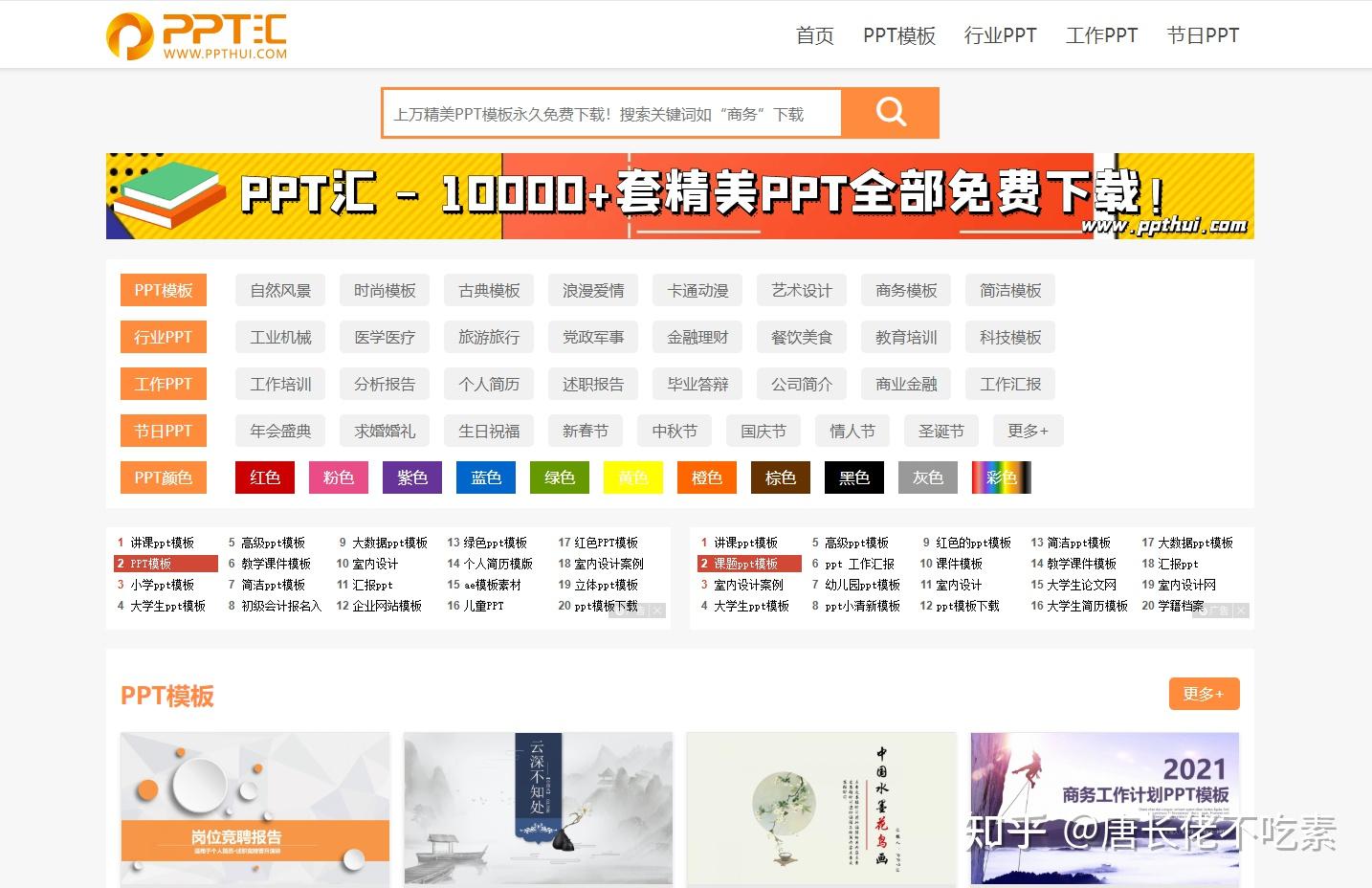Screen dimensions: 1372x888
Task: Click the search input field
Action: point(612,112)
